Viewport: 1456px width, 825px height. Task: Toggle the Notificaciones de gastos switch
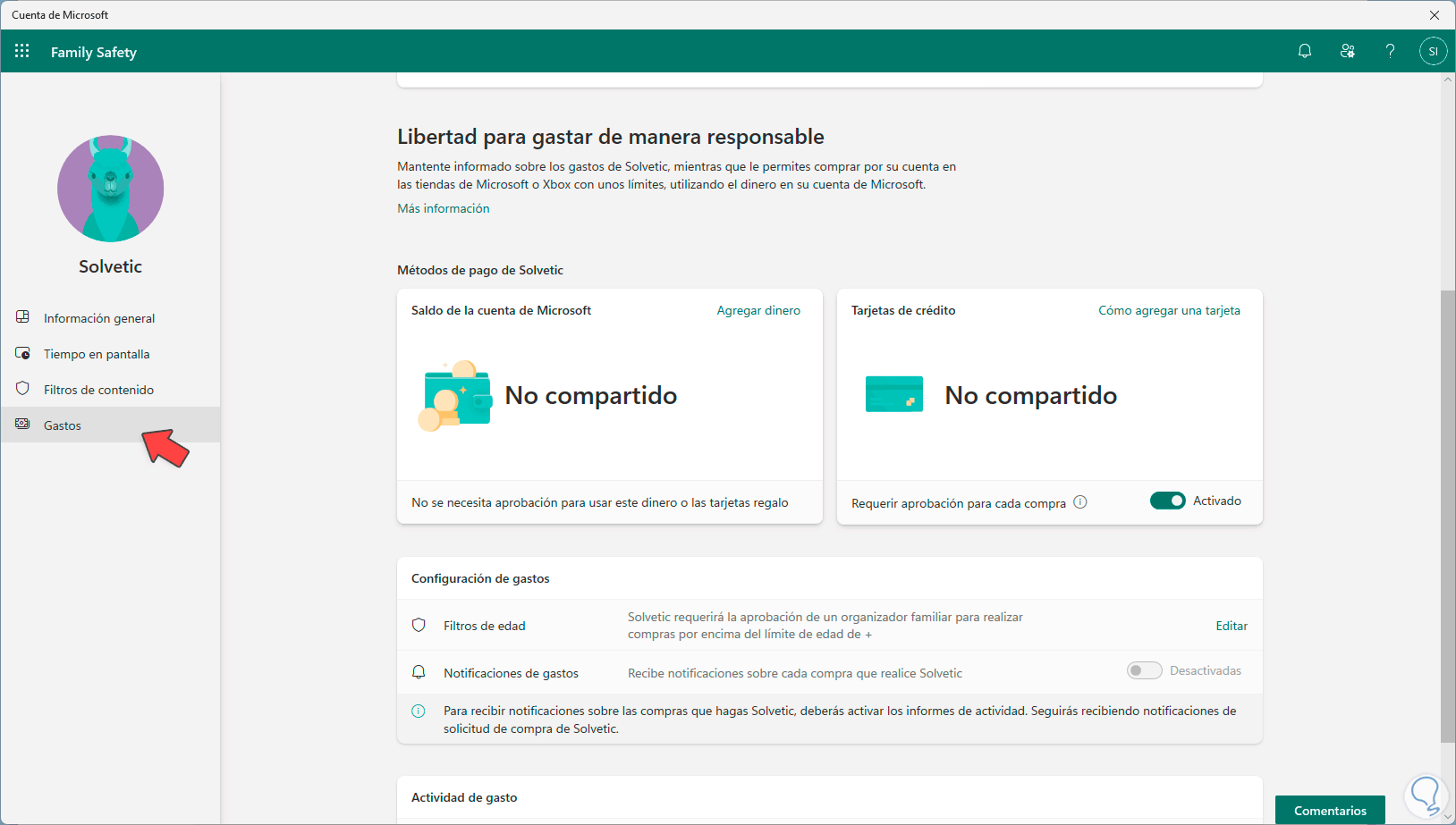pyautogui.click(x=1145, y=670)
